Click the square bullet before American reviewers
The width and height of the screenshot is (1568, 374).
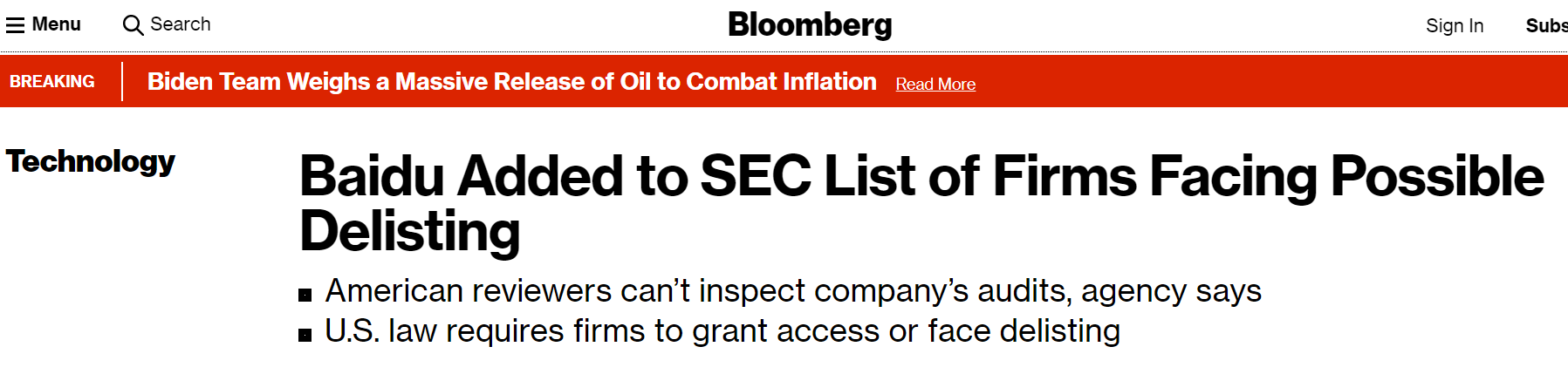click(305, 295)
